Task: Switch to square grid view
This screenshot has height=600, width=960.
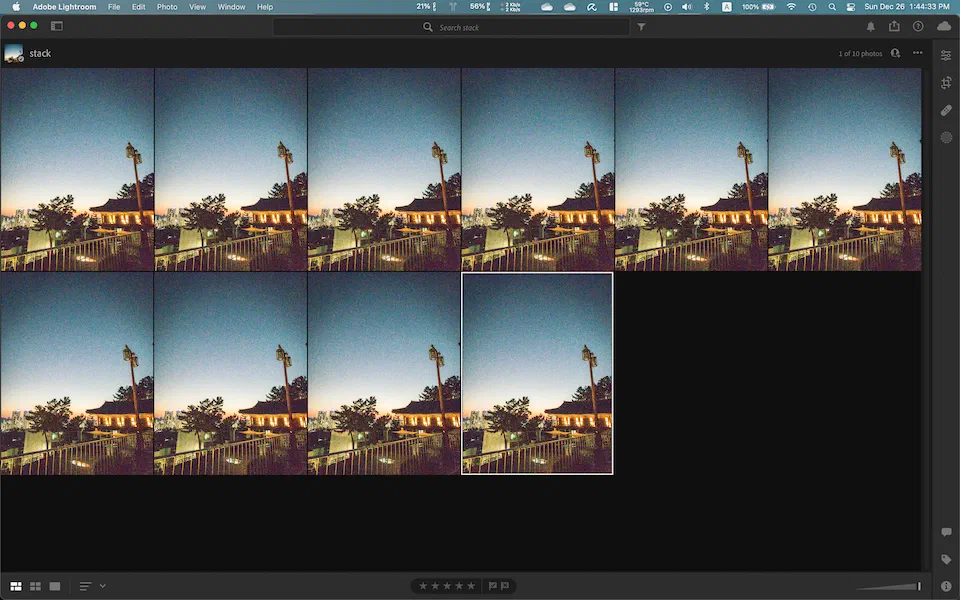Action: click(35, 586)
